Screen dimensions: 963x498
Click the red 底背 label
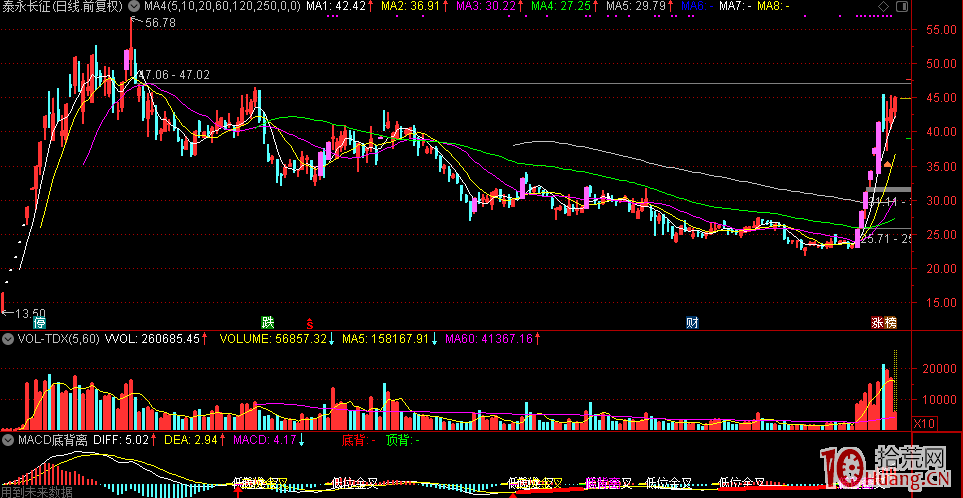(x=359, y=440)
